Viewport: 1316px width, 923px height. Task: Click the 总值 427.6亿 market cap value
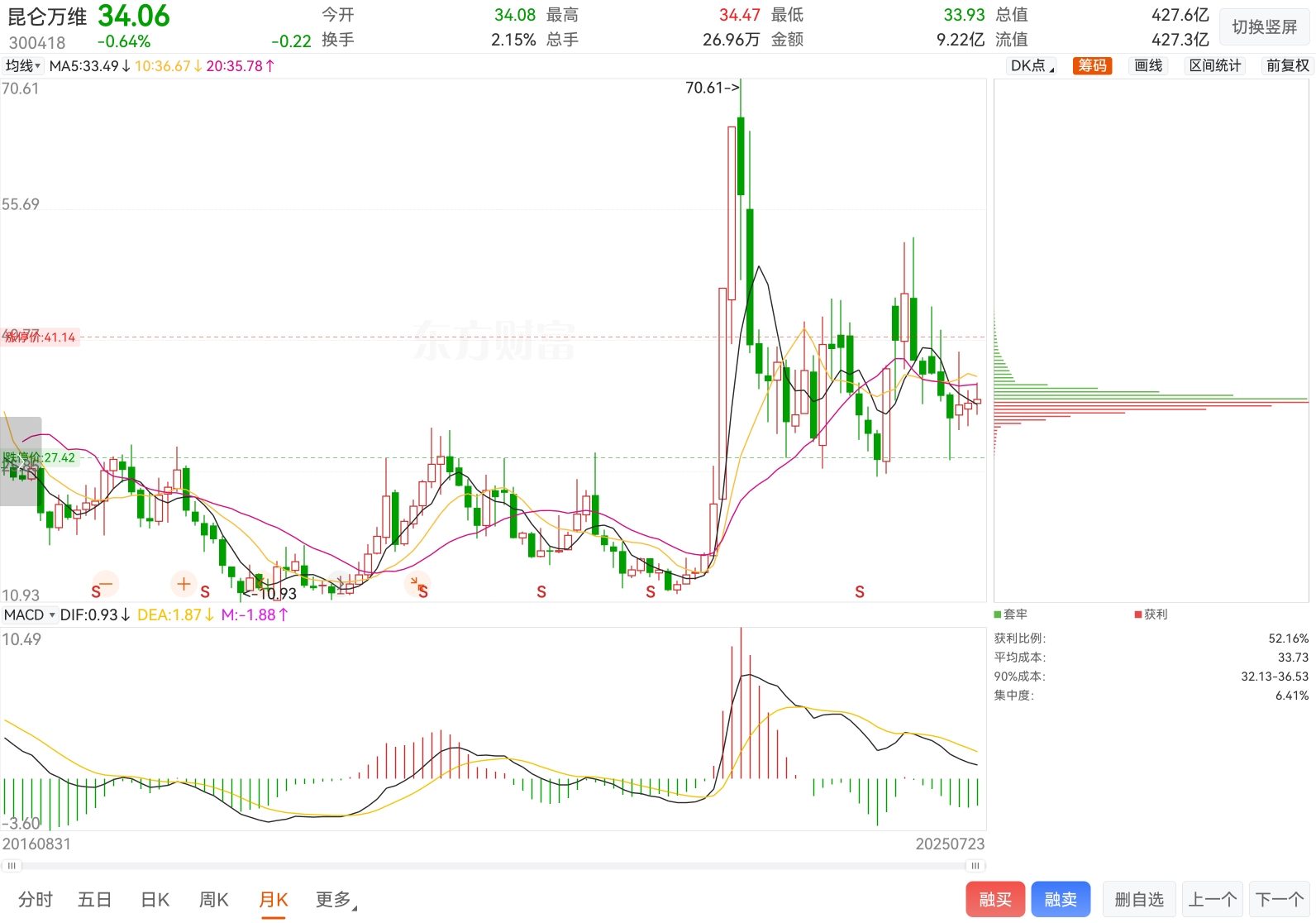coord(1180,15)
